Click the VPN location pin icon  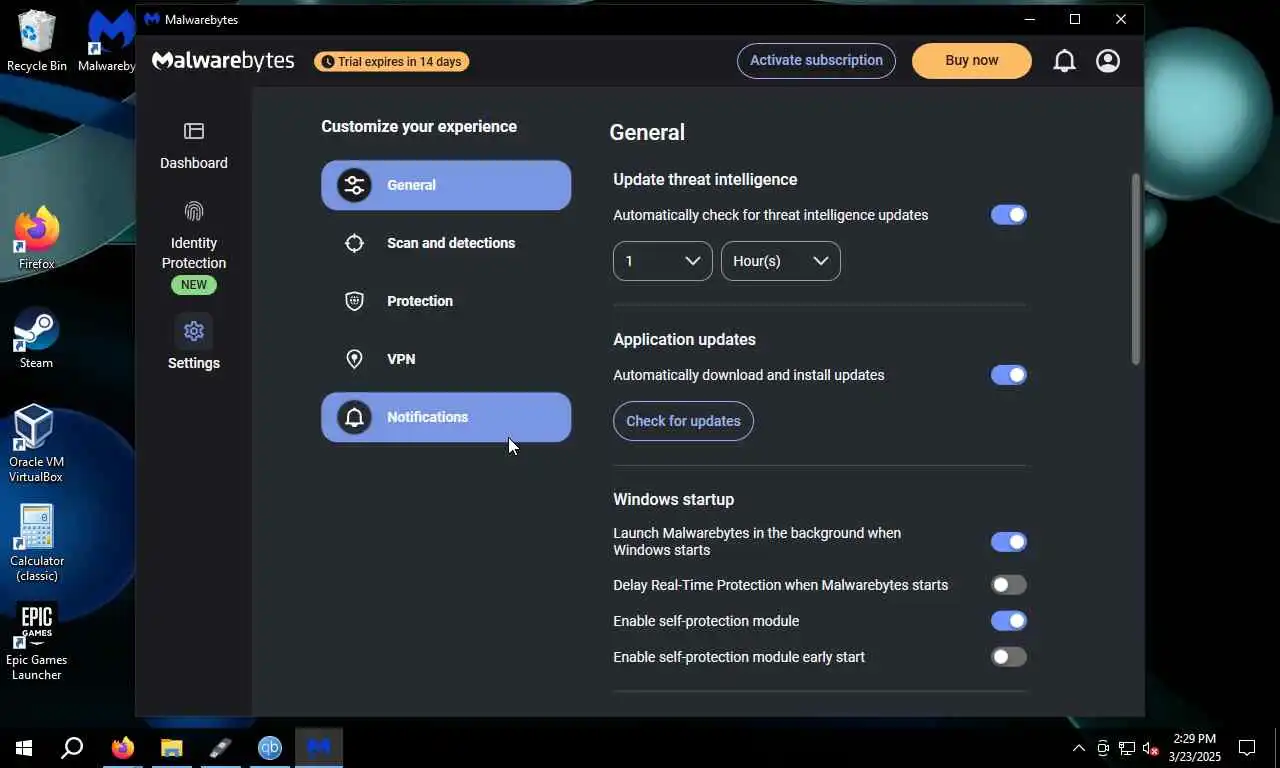[354, 359]
